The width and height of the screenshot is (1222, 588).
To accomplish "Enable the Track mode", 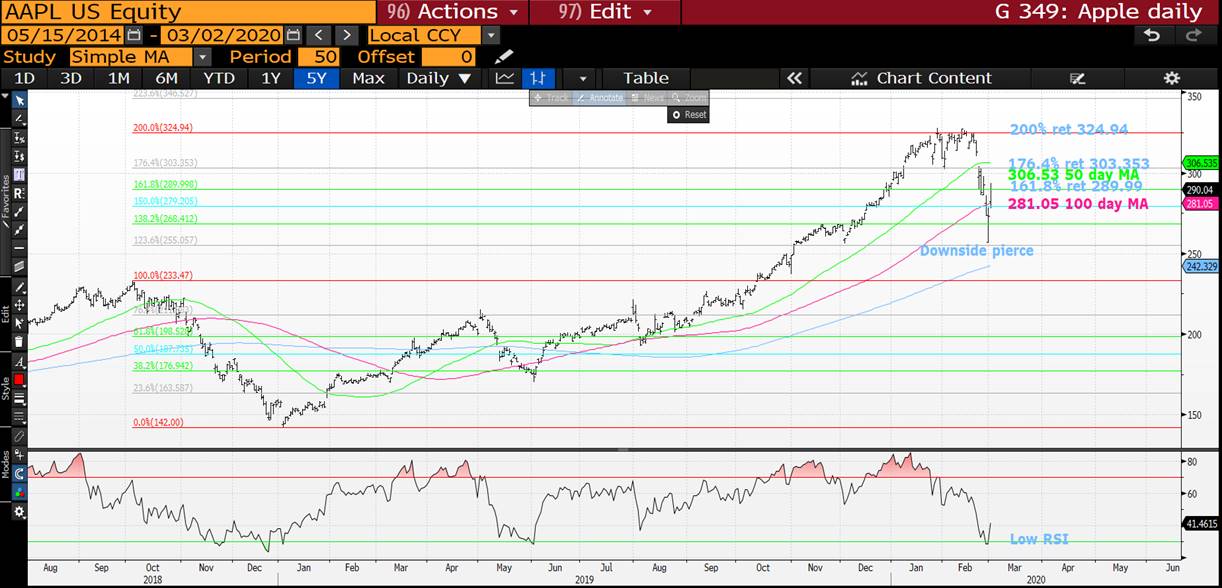I will pyautogui.click(x=551, y=98).
